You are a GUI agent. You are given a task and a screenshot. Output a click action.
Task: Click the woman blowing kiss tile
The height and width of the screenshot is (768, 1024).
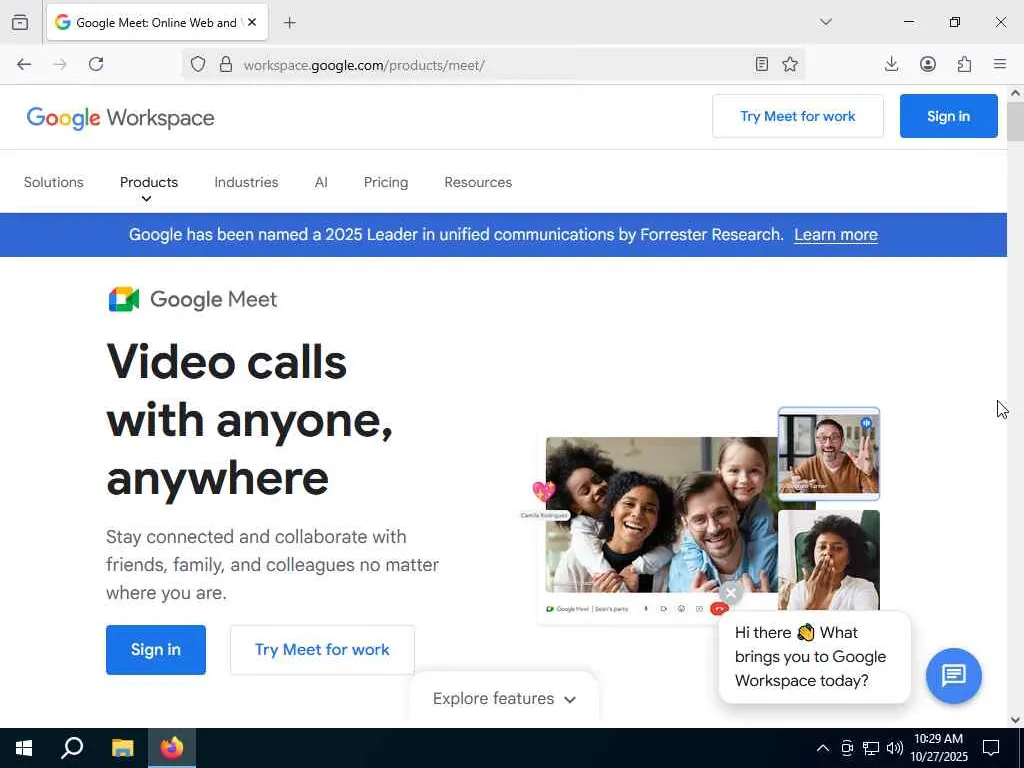(829, 560)
